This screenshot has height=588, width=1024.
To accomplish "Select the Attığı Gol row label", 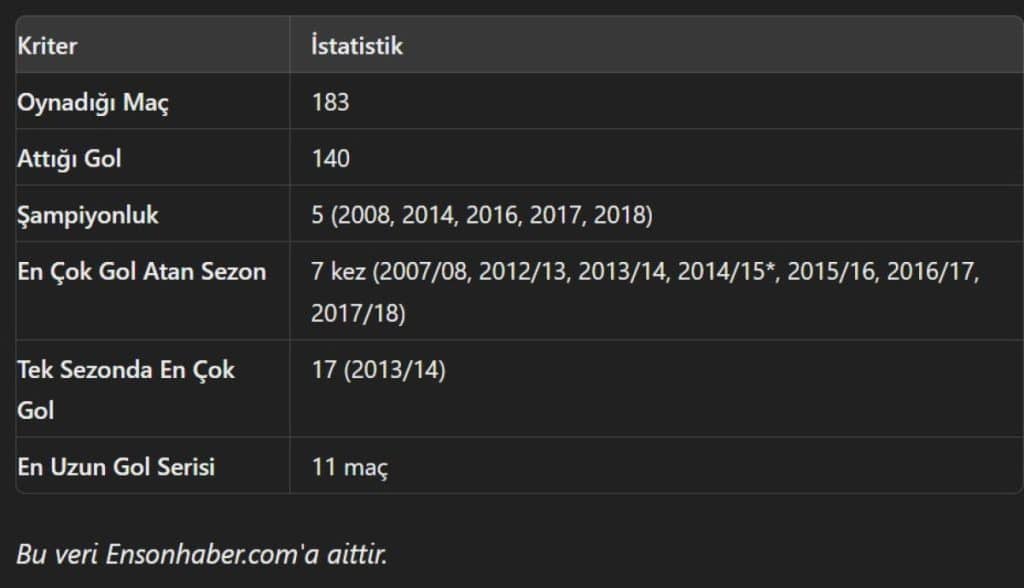I will point(69,159).
